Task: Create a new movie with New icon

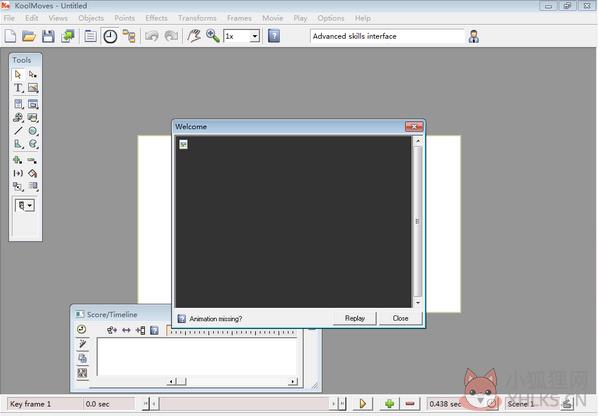Action: pyautogui.click(x=10, y=36)
